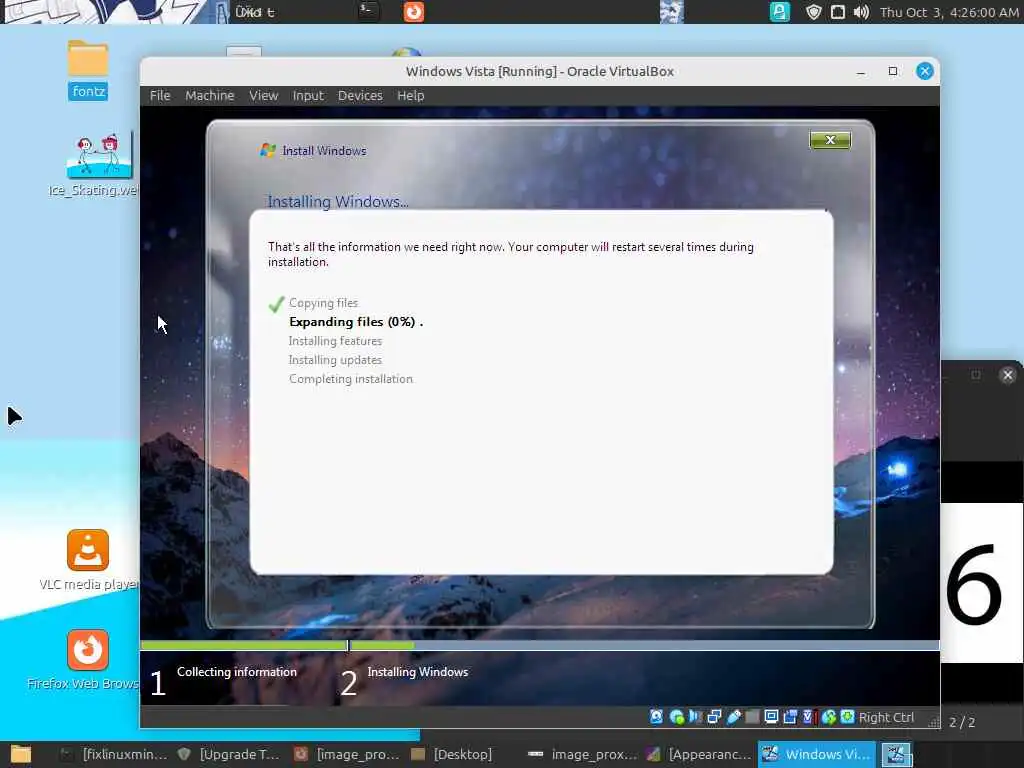Switch to the image_prox... taskbar window
The width and height of the screenshot is (1024, 768).
tap(582, 754)
